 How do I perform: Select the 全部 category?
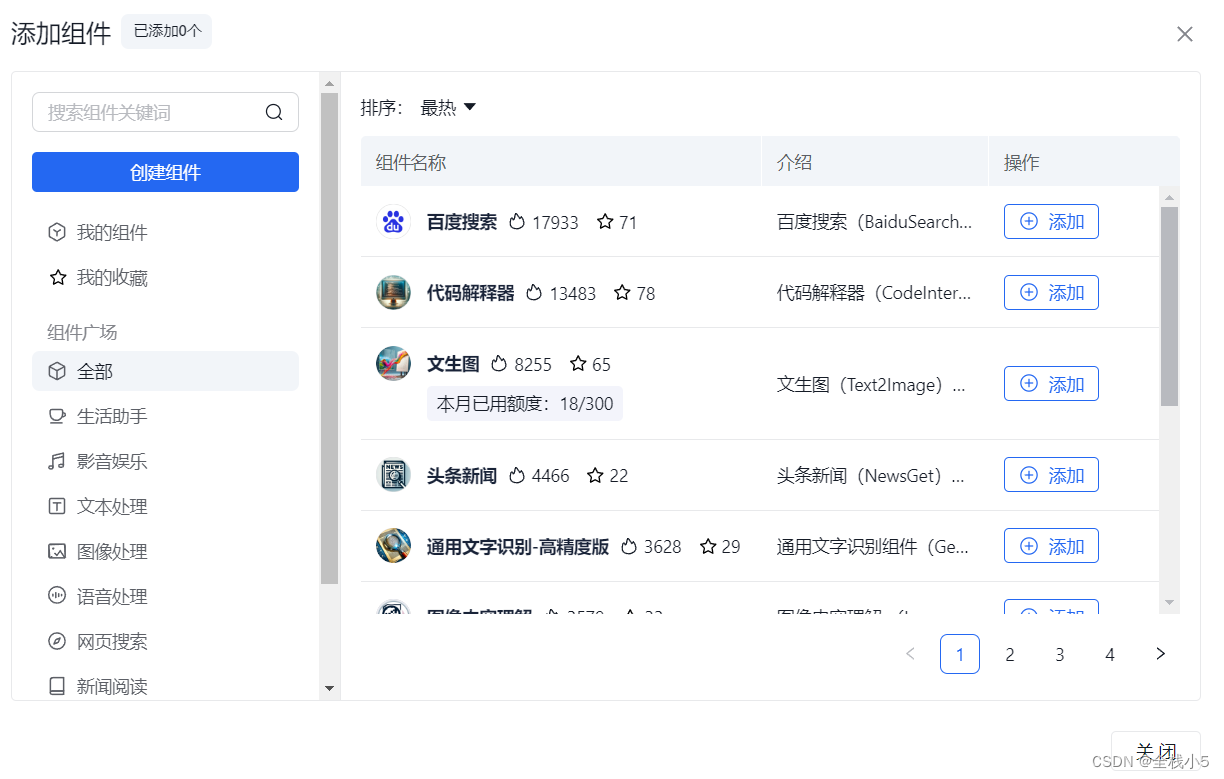click(165, 371)
